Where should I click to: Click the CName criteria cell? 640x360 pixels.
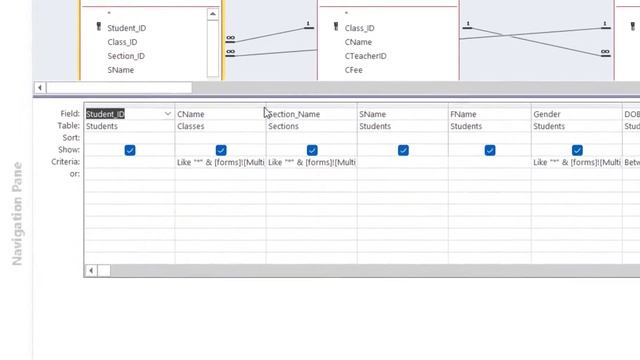click(x=220, y=162)
